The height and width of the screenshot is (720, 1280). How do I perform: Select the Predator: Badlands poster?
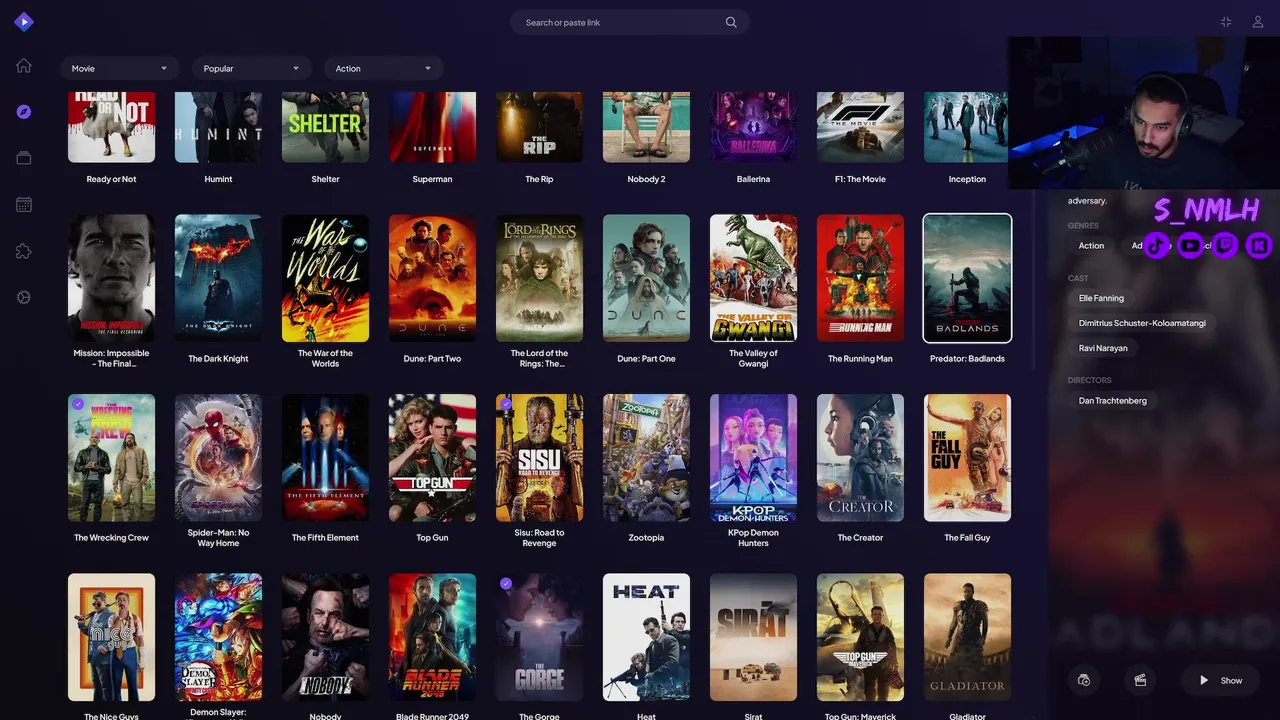pos(967,278)
